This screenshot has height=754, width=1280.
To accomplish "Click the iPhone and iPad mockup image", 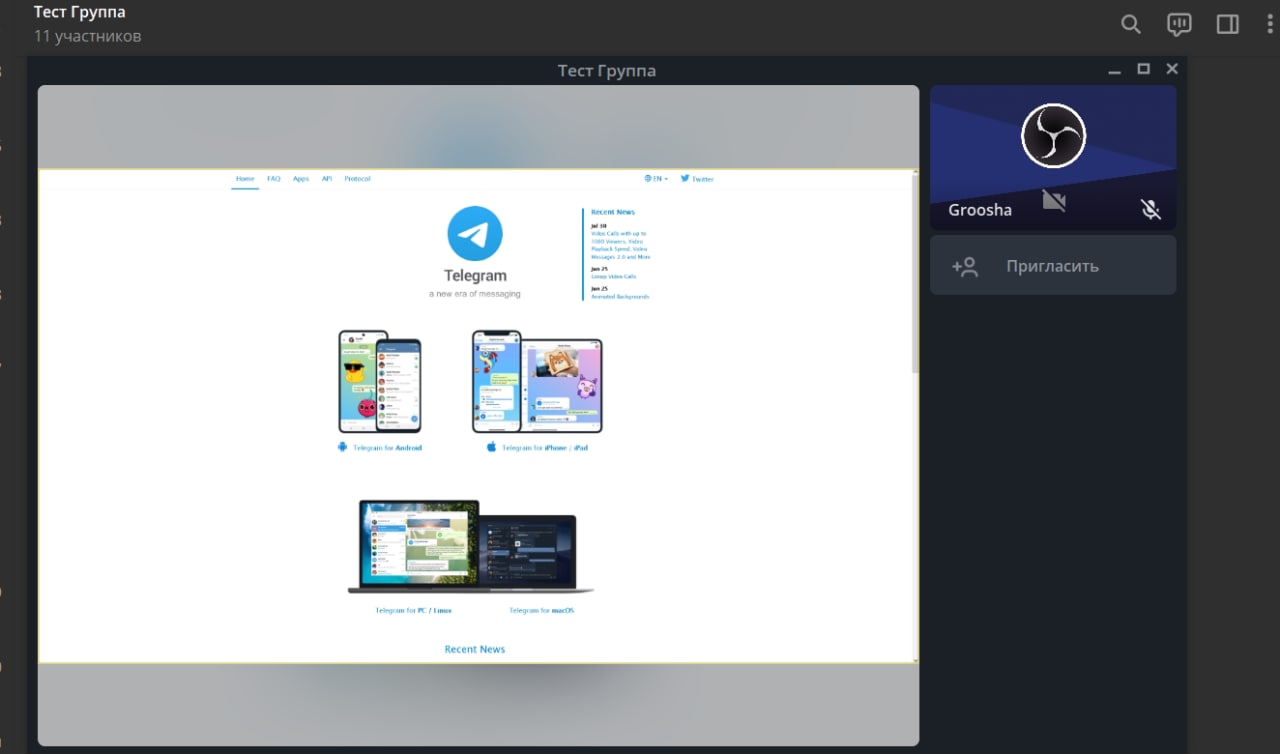I will point(537,381).
